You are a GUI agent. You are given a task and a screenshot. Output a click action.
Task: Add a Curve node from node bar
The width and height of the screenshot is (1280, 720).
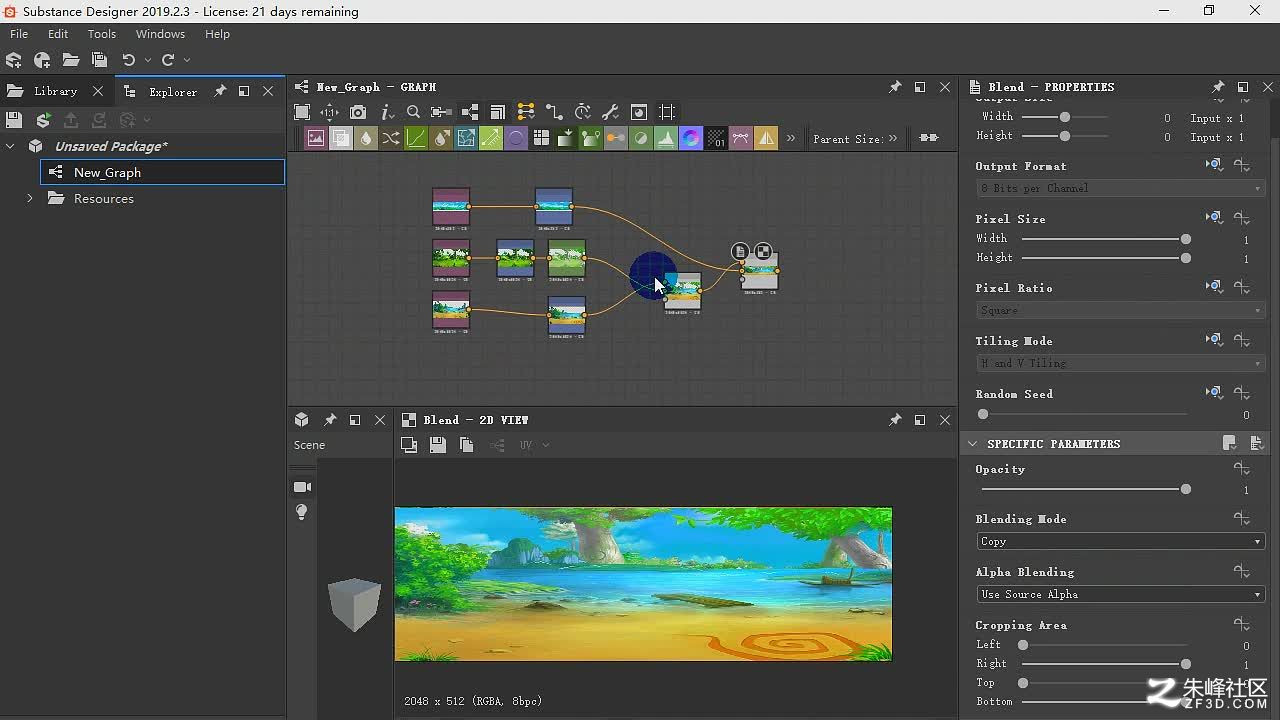click(416, 138)
